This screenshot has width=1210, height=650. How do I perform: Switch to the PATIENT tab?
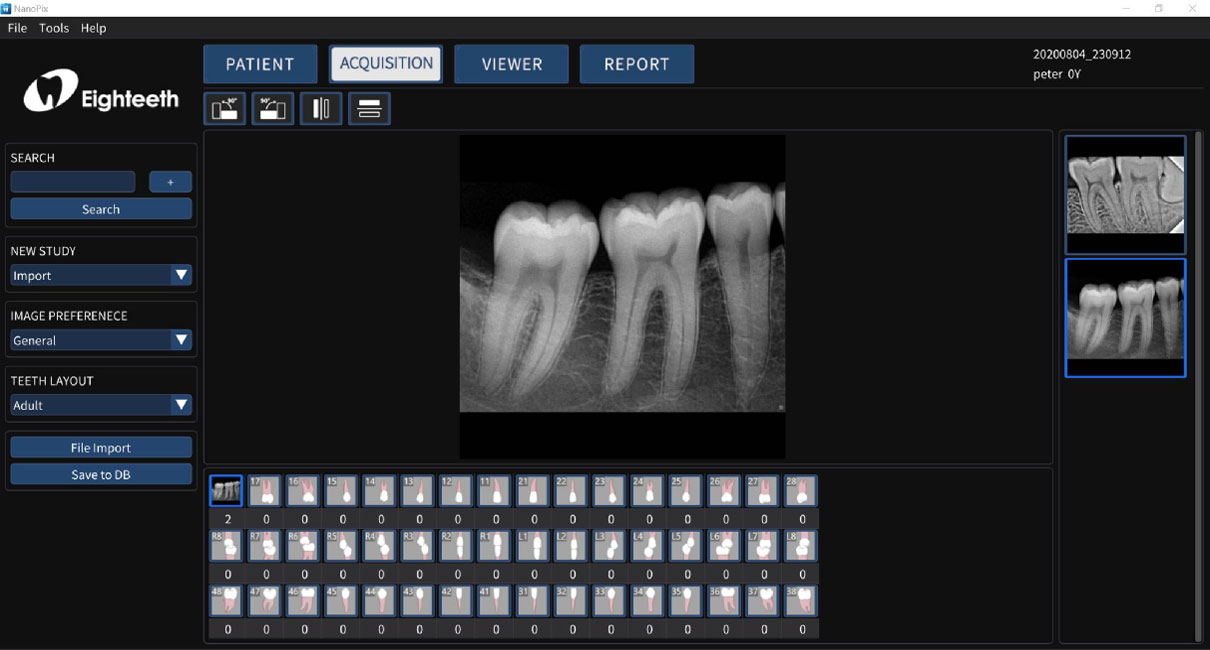pyautogui.click(x=260, y=63)
